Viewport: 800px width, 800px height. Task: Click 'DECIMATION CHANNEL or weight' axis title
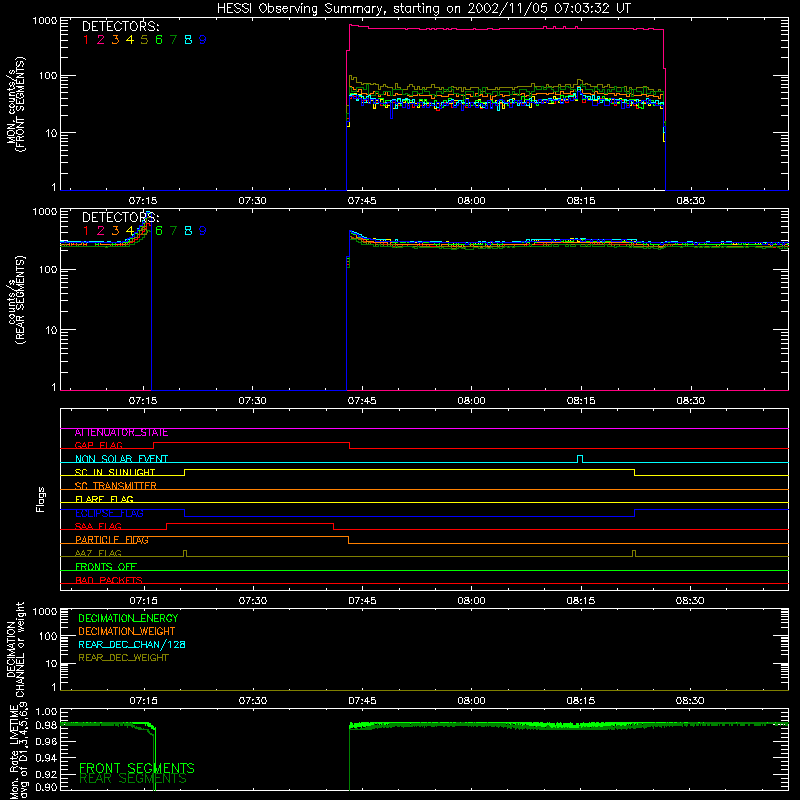pos(15,649)
